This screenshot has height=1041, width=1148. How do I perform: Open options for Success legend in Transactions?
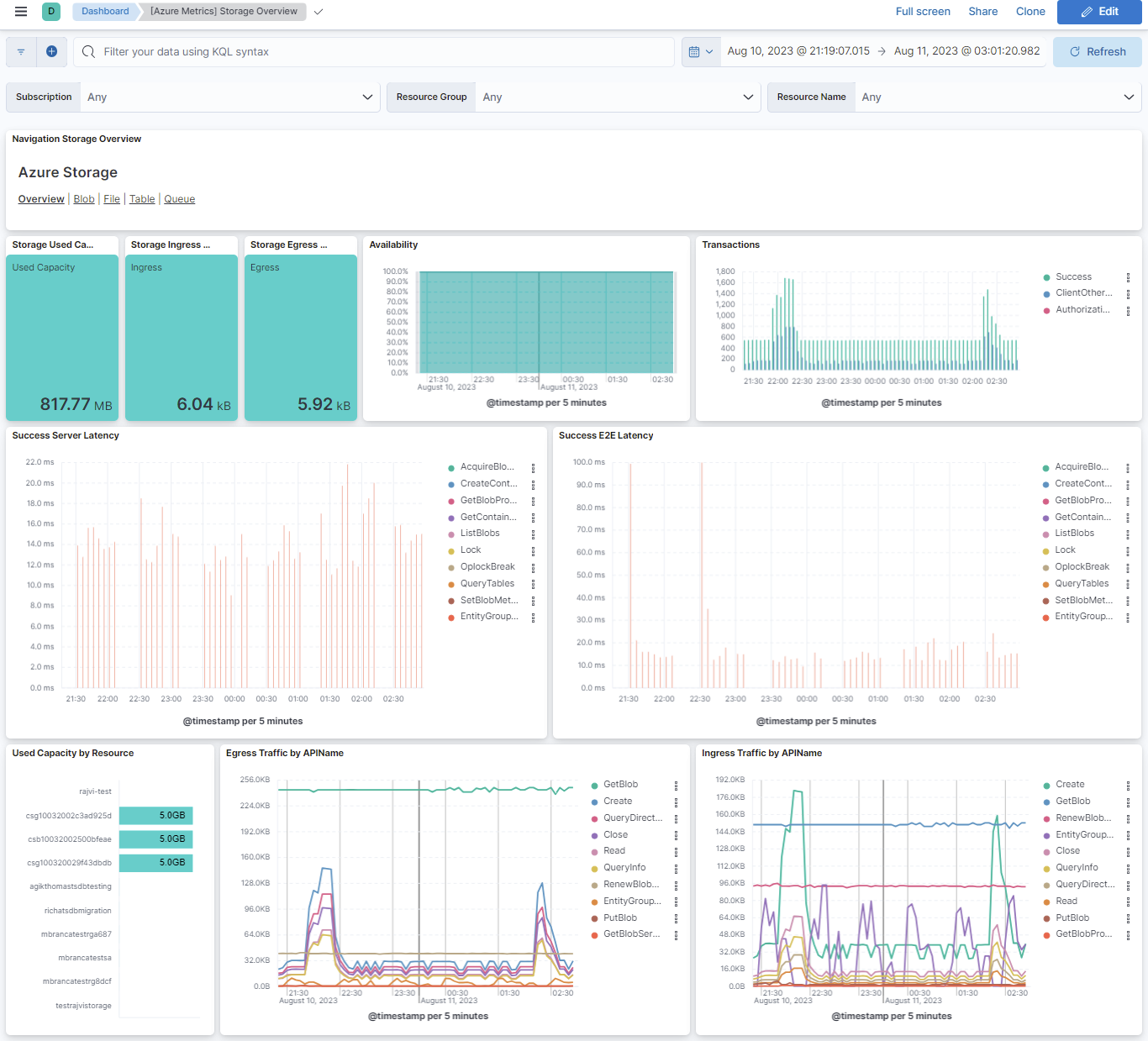(x=1128, y=277)
